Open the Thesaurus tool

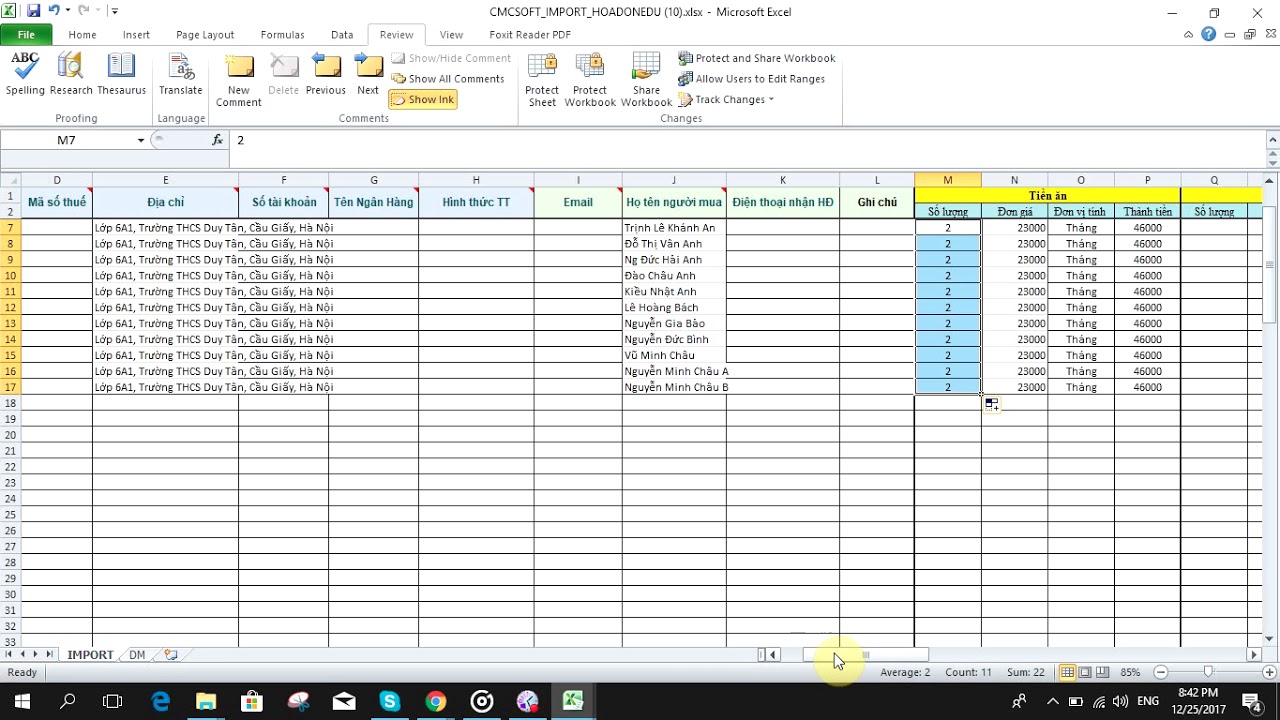(x=121, y=74)
